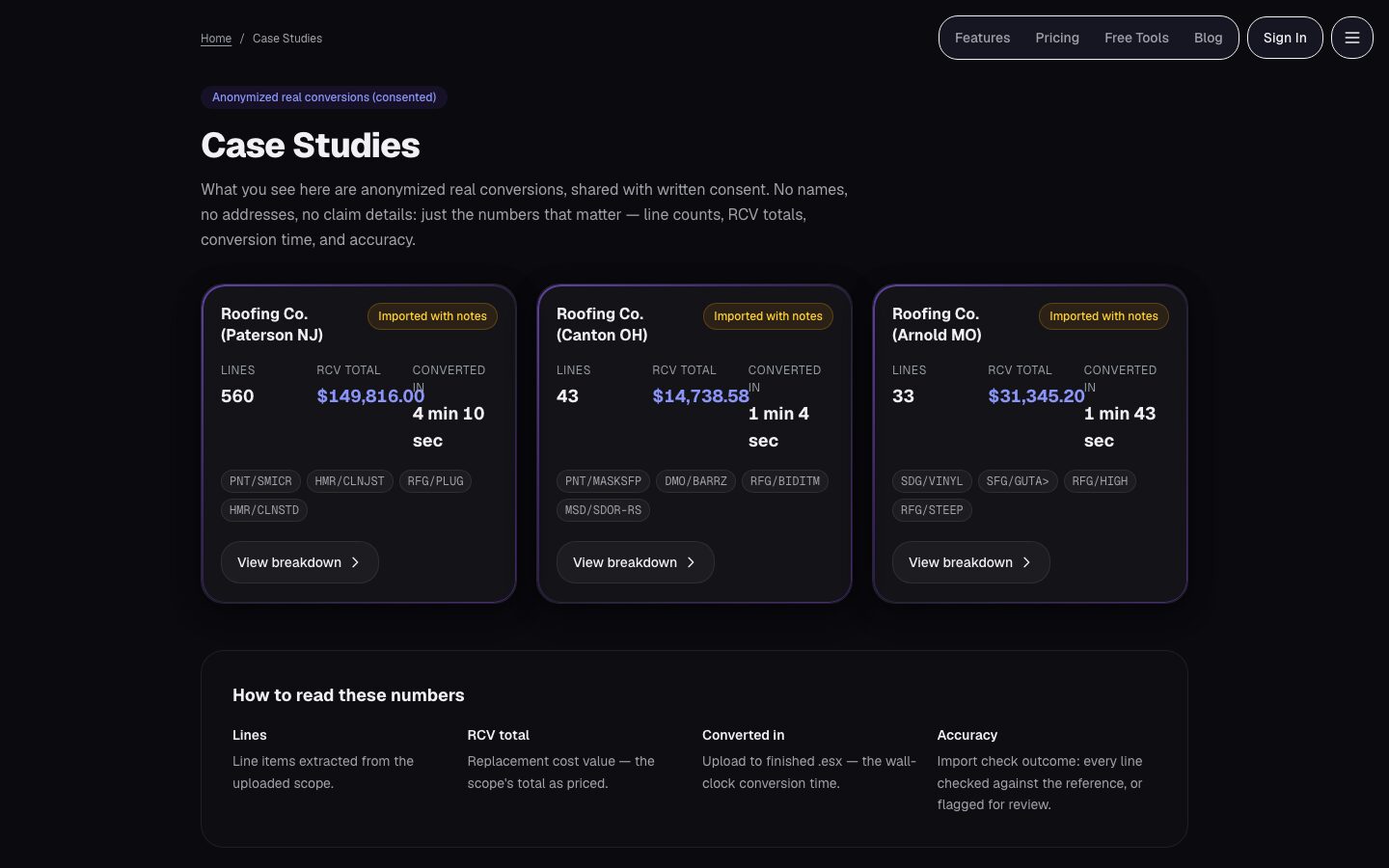This screenshot has width=1389, height=868.
Task: Select the RFG/PLUG code tag
Action: tap(435, 481)
